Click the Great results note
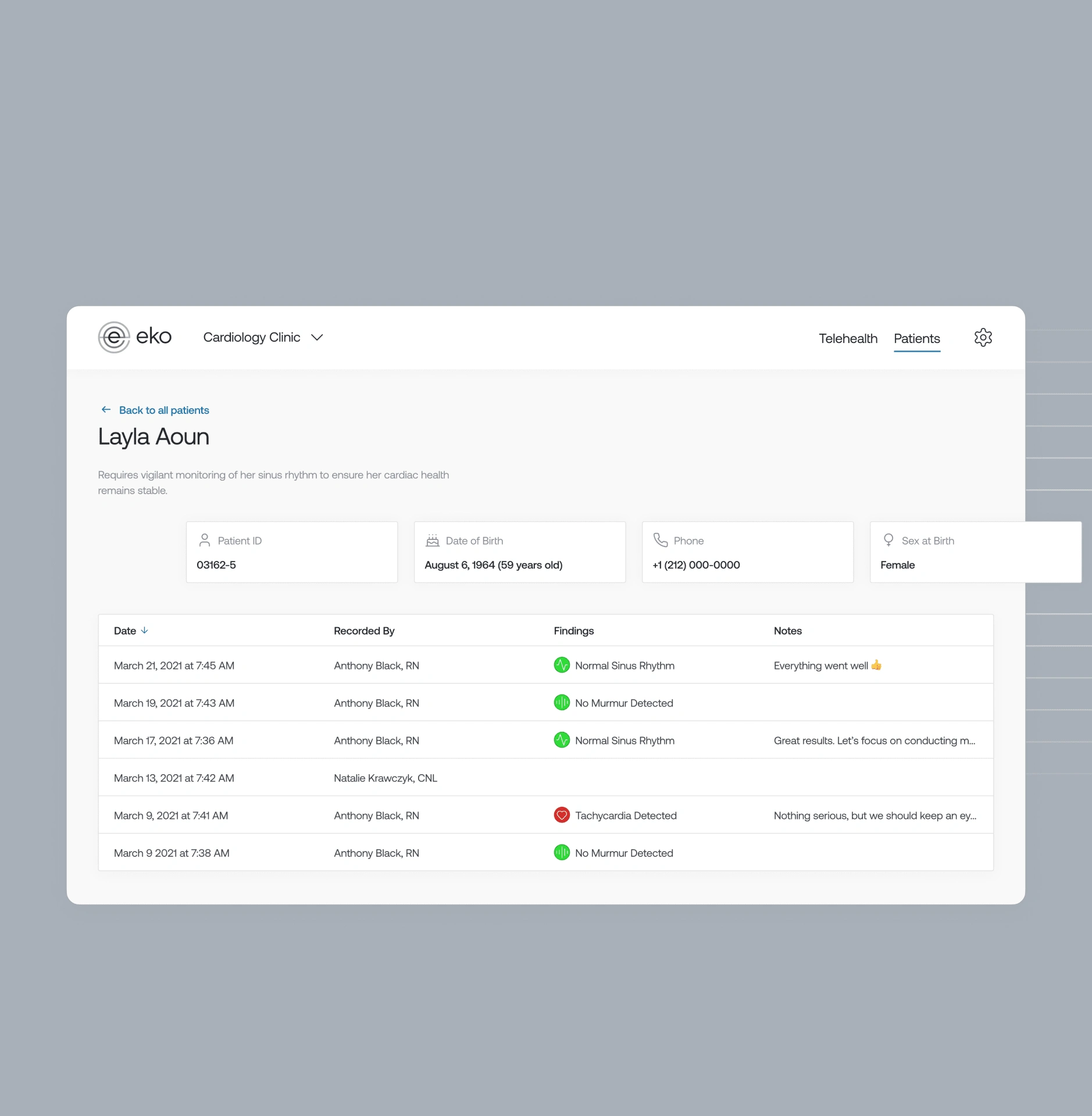1092x1116 pixels. point(875,741)
